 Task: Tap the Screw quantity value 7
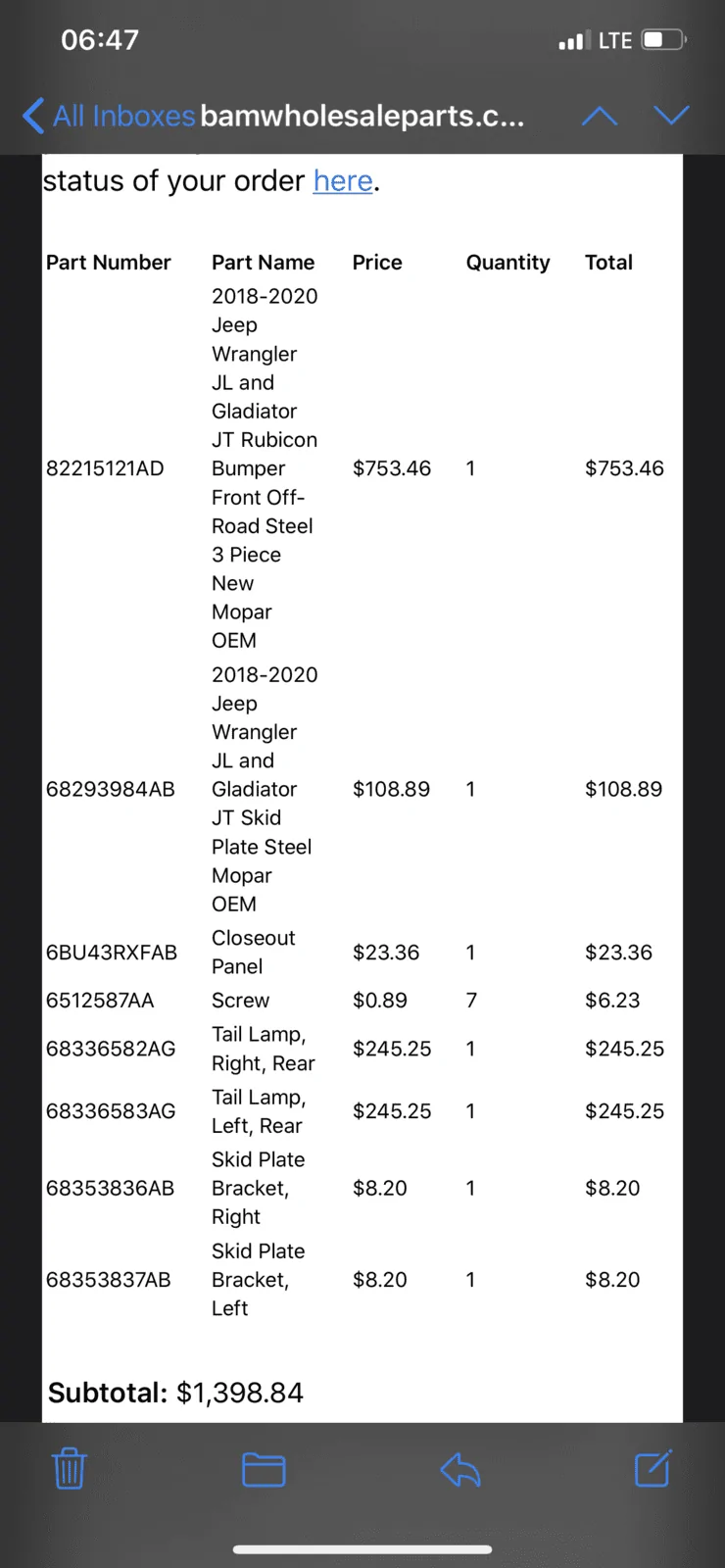coord(471,1001)
